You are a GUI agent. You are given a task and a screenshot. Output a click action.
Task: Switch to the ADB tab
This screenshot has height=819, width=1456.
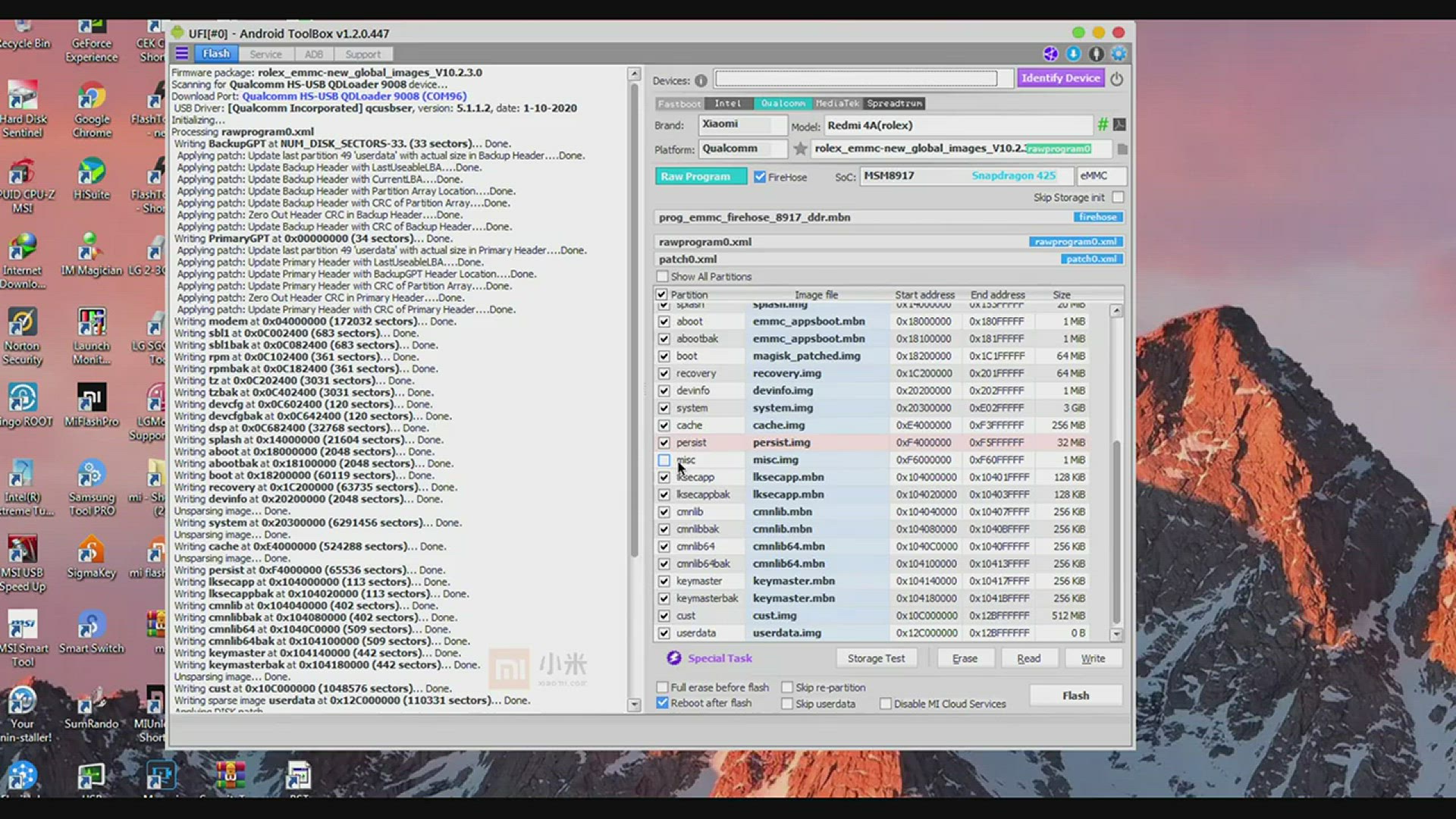(x=314, y=54)
